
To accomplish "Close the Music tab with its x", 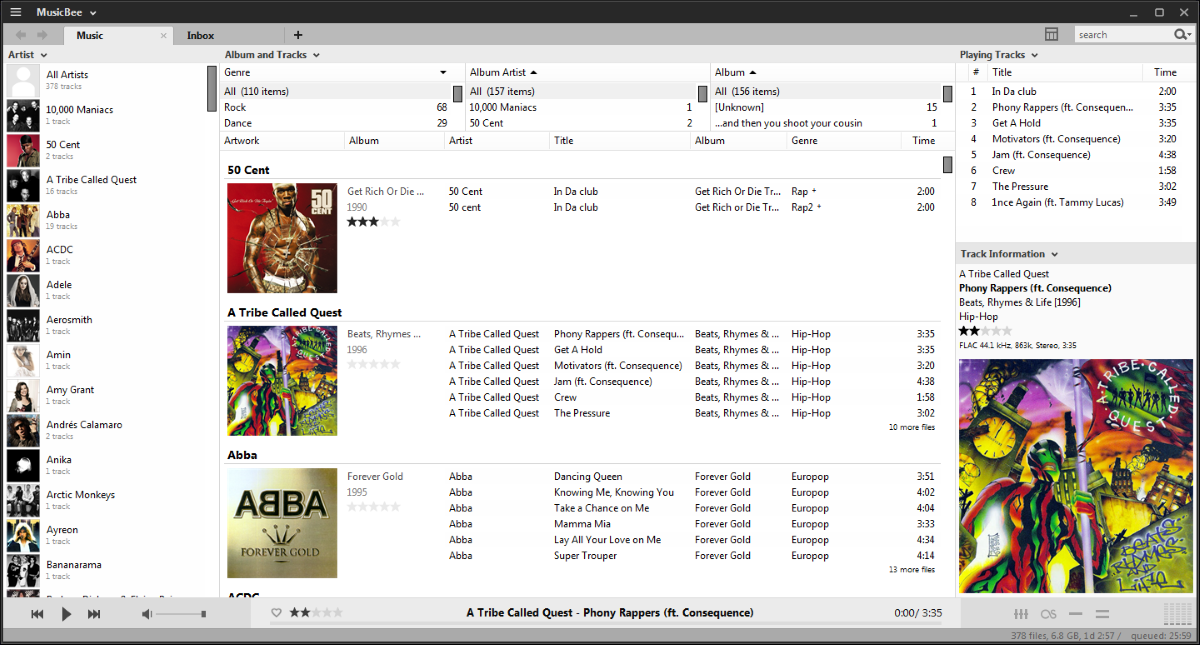I will (164, 35).
